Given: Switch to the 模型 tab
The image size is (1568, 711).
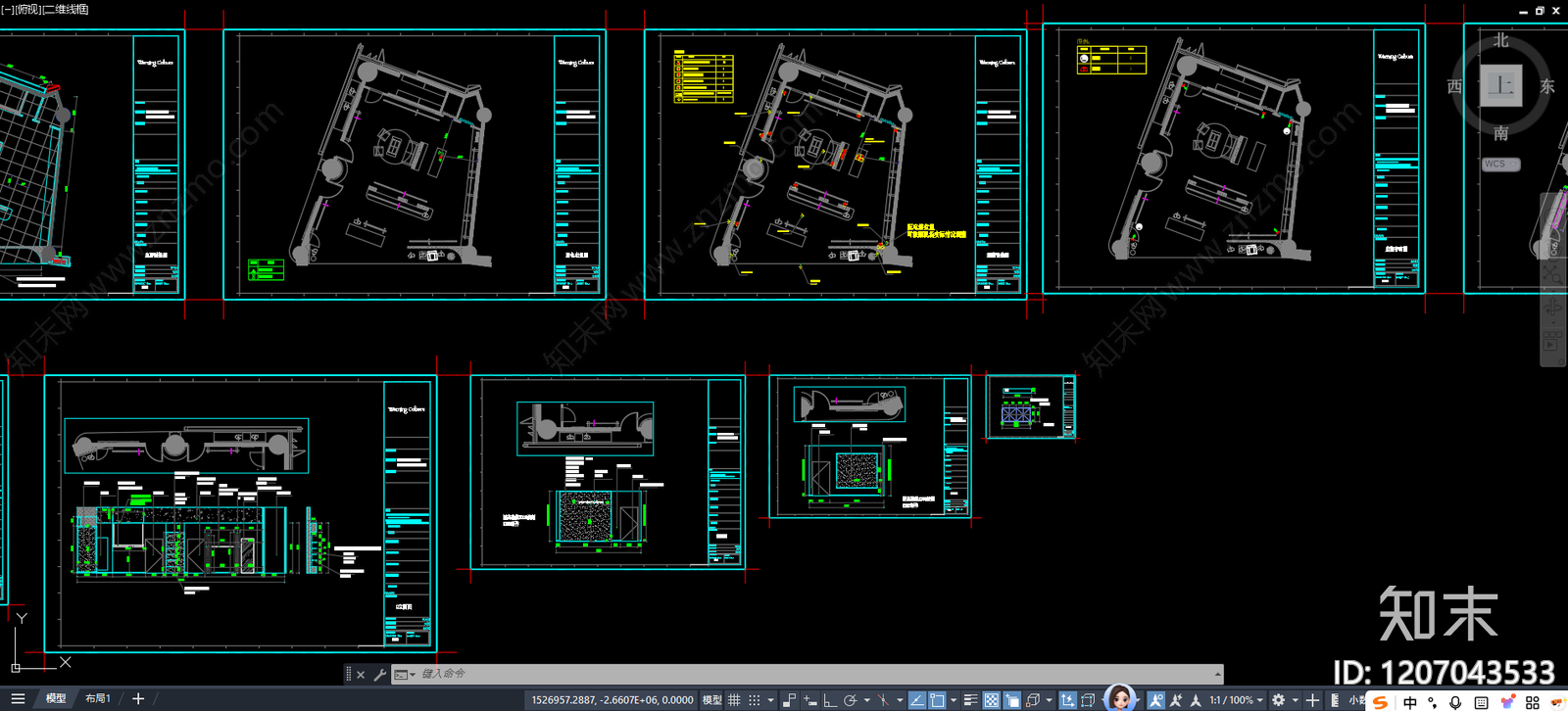Looking at the screenshot, I should coord(56,698).
